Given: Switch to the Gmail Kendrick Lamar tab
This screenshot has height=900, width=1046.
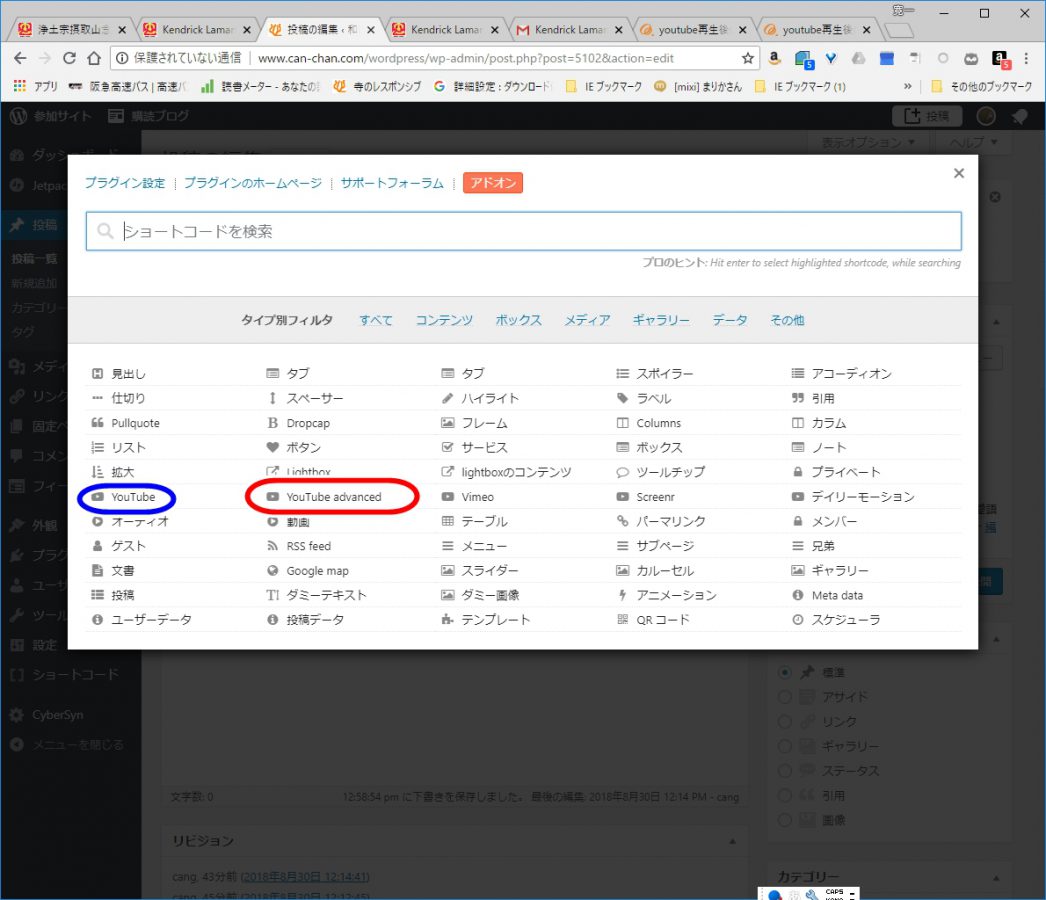Looking at the screenshot, I should 568,29.
